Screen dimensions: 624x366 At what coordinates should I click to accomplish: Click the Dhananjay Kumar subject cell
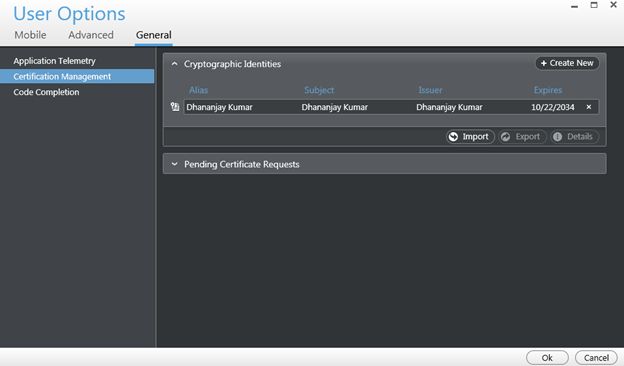pyautogui.click(x=334, y=107)
